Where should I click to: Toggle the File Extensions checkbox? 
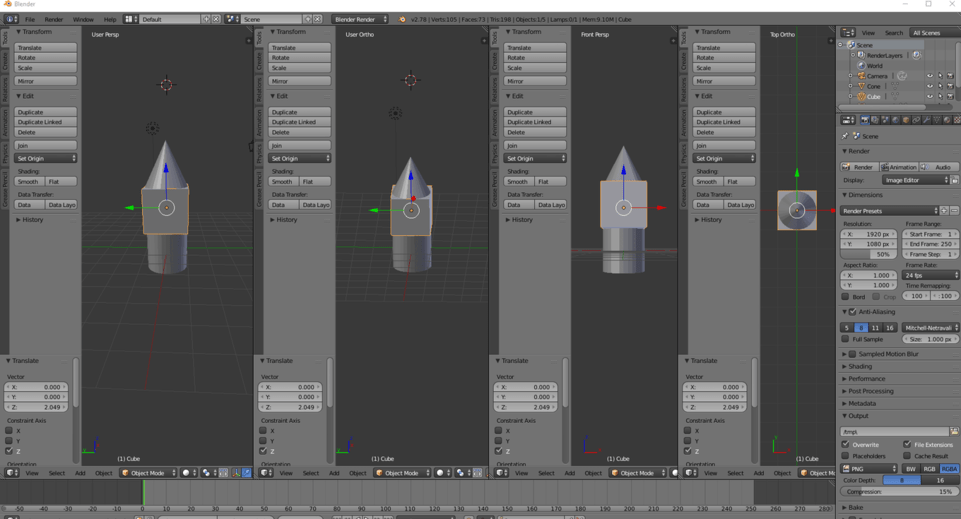click(x=907, y=444)
